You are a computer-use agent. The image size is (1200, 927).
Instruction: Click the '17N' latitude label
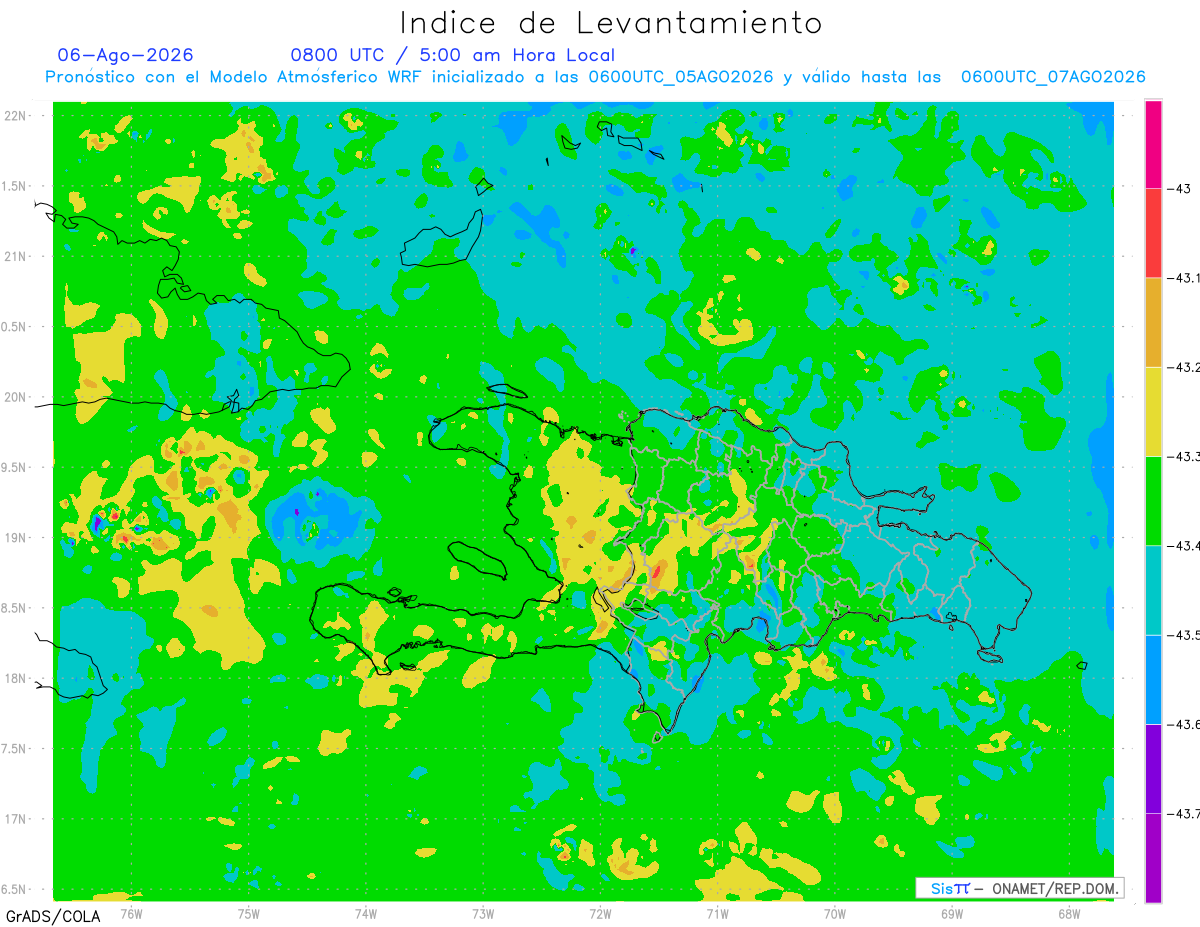16,819
